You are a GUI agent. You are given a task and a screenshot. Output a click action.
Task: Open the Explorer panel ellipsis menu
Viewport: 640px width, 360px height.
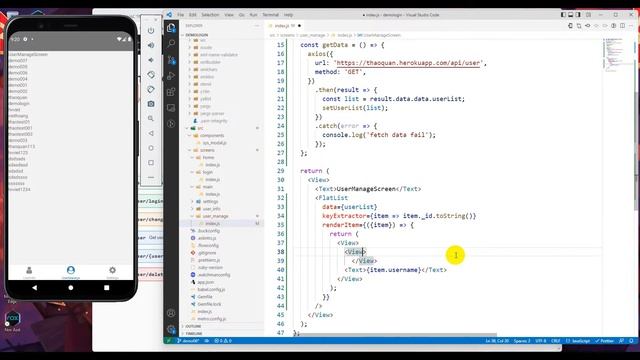coord(257,26)
